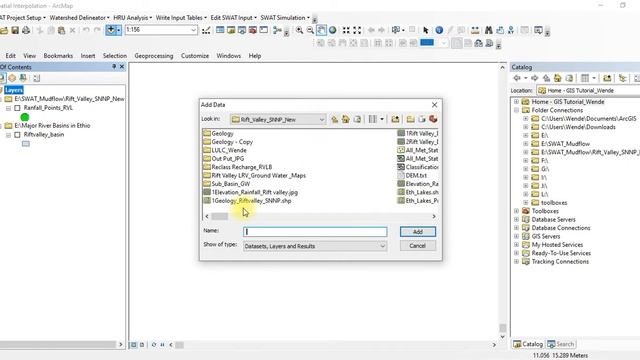Viewport: 640px width, 360px height.
Task: Open the Customize menu
Action: [195, 56]
